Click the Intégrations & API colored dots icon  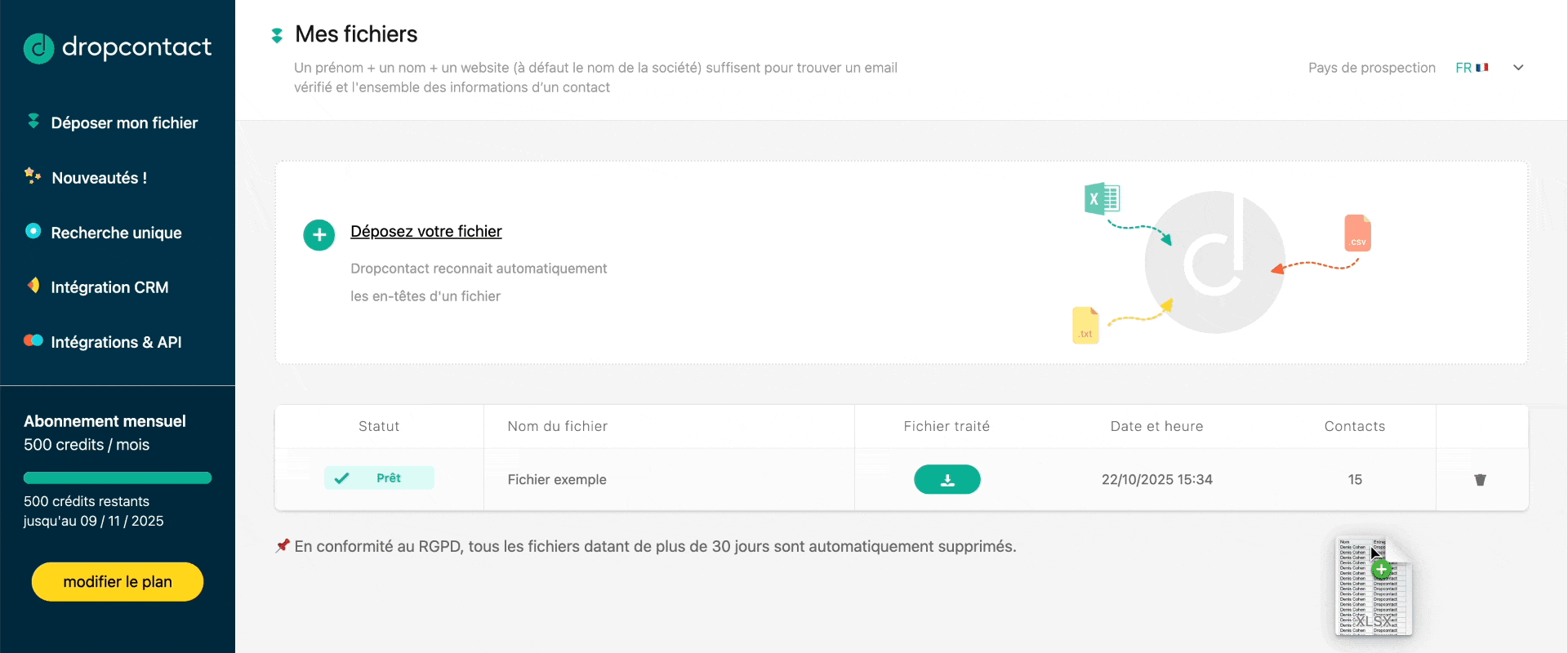point(33,340)
